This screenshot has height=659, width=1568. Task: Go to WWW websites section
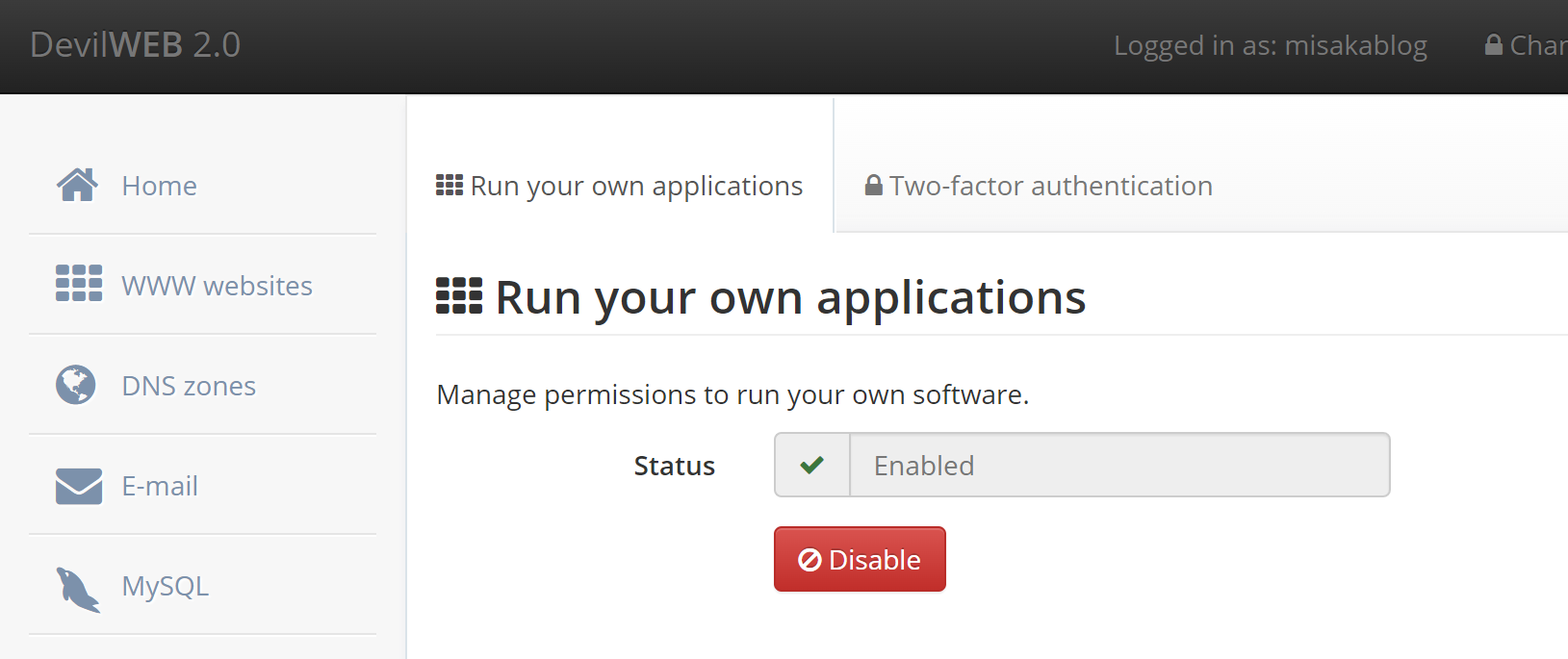click(217, 286)
